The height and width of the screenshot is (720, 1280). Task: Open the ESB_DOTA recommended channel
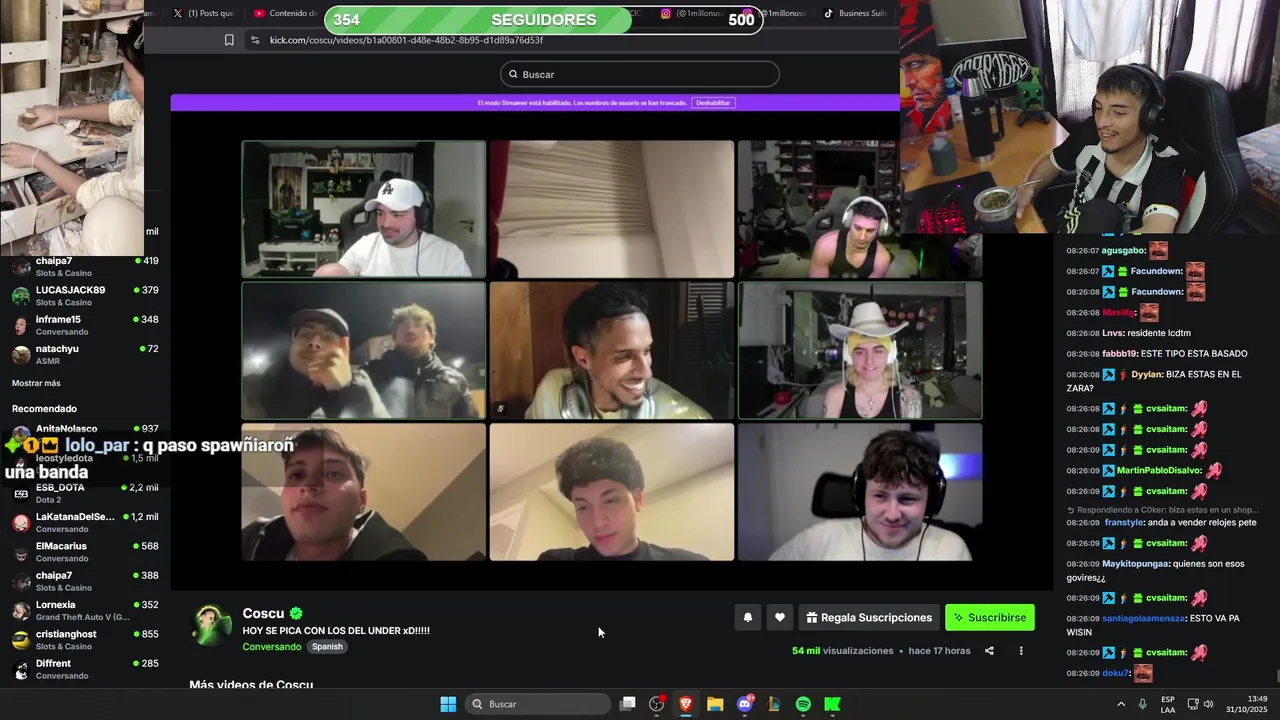[85, 493]
